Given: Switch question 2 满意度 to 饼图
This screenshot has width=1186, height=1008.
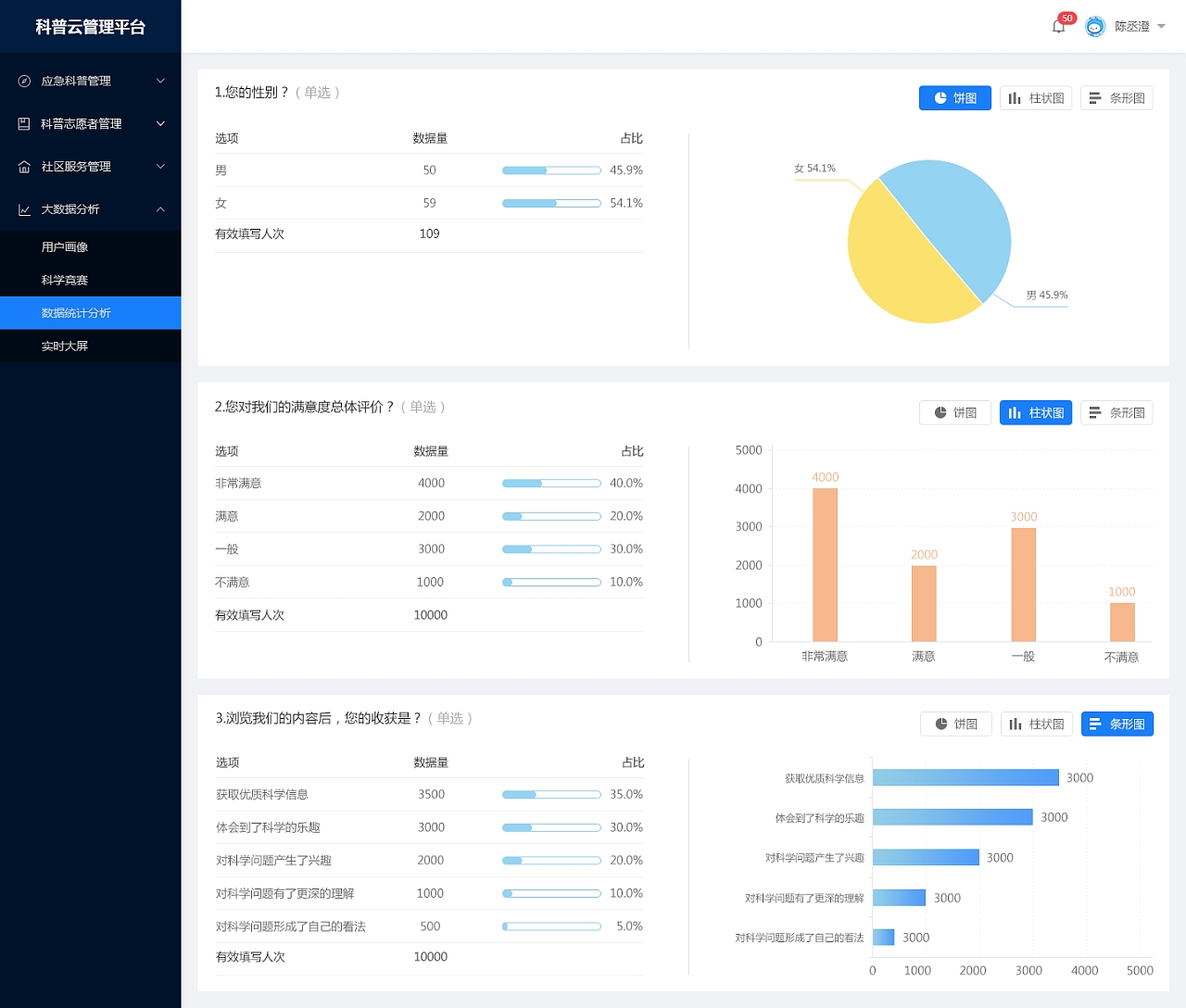Looking at the screenshot, I should [954, 413].
